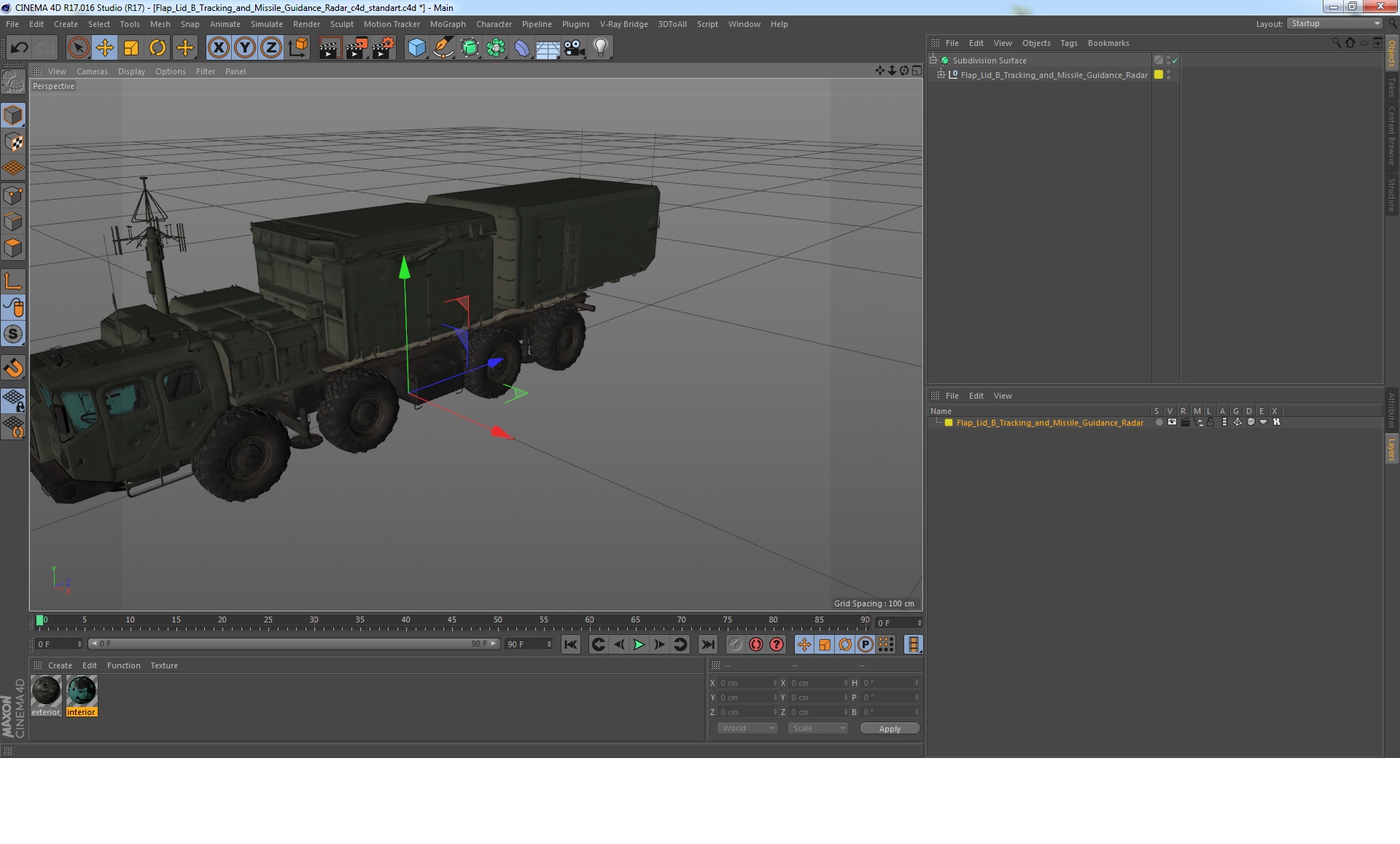The width and height of the screenshot is (1400, 844).
Task: Switch to Texture mode checker icon
Action: point(13,141)
